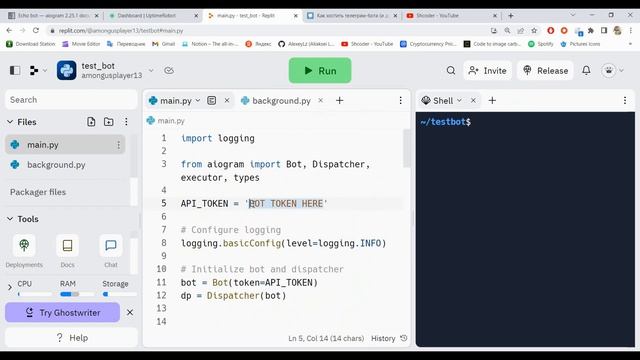Expand the Shell tab dropdown arrow
Viewport: 640px width, 360px height.
[x=460, y=100]
